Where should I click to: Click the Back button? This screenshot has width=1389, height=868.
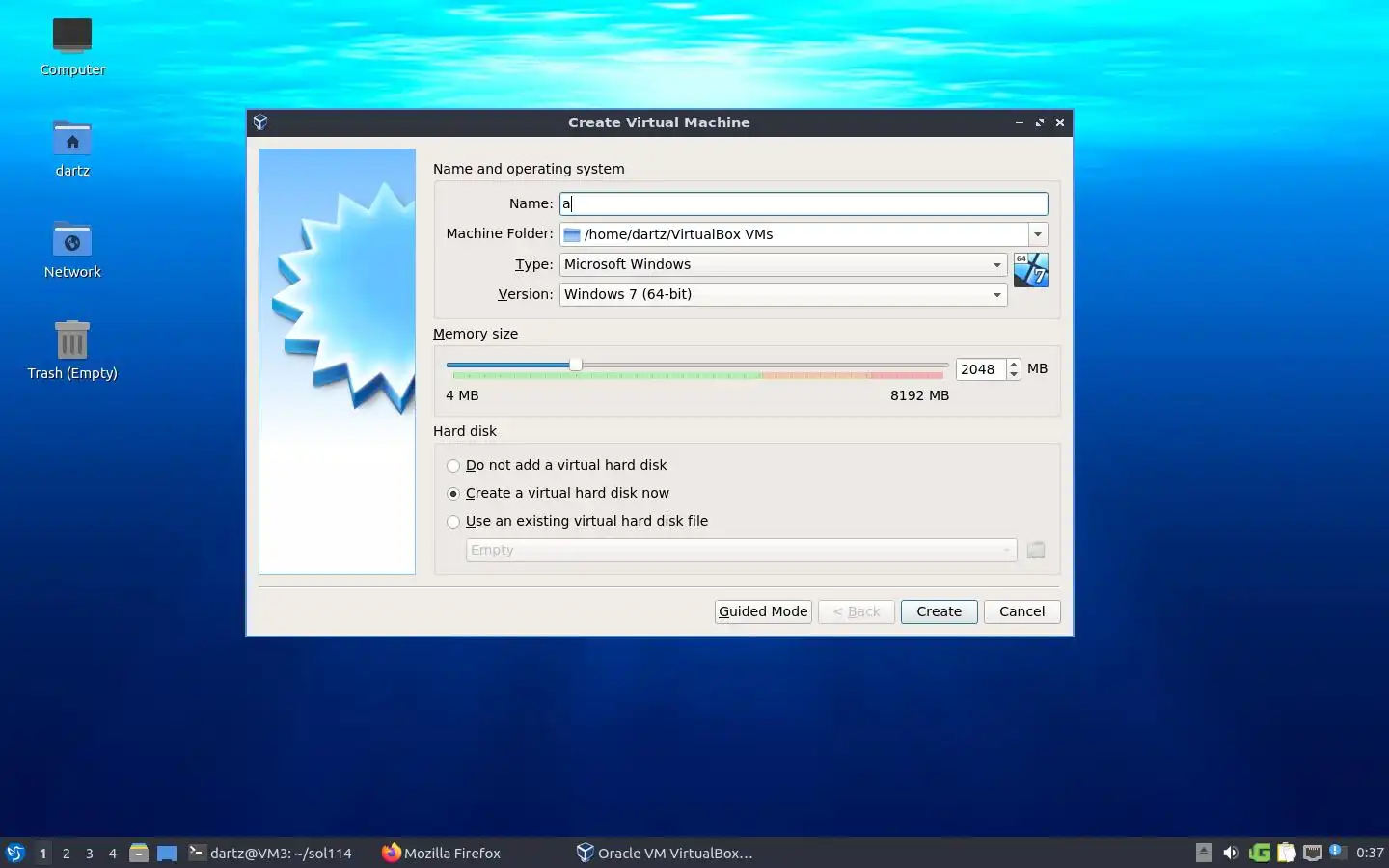point(856,611)
